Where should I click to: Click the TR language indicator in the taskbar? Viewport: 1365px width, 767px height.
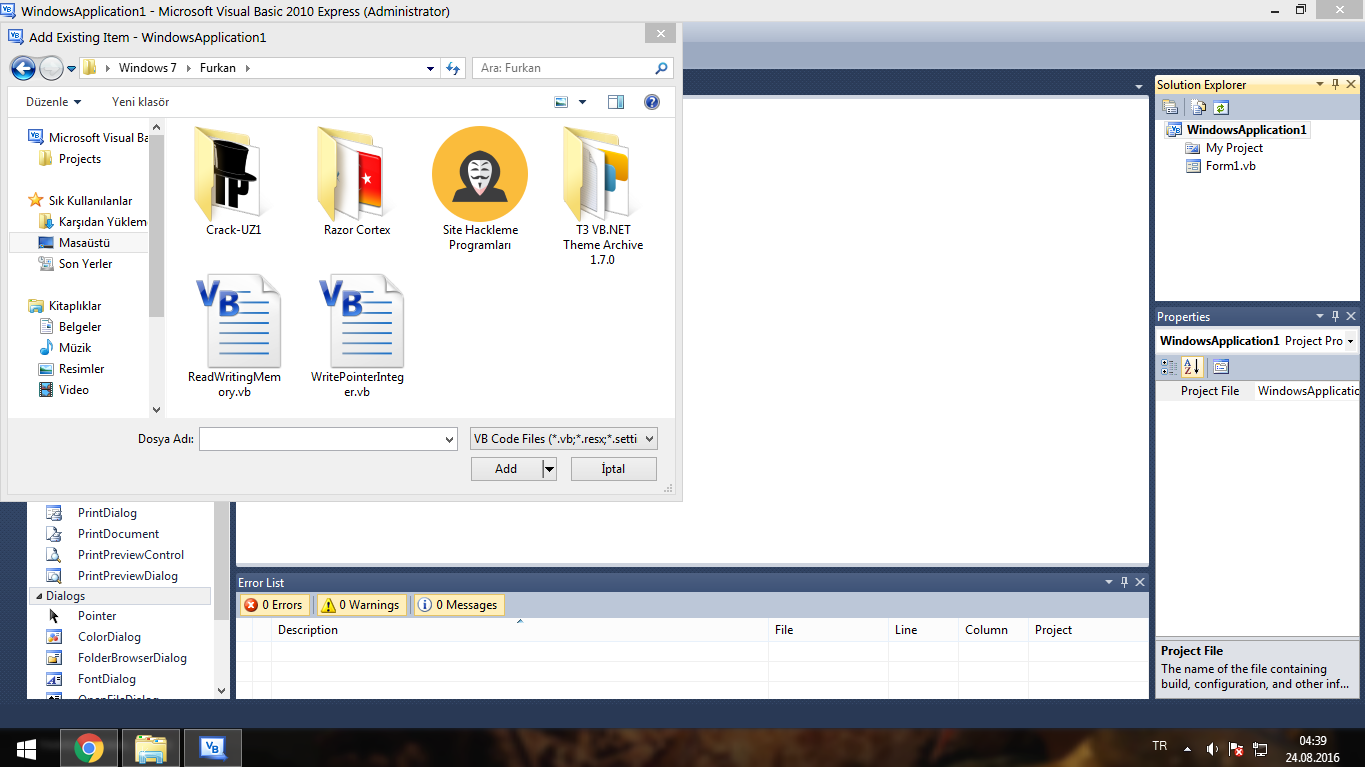pyautogui.click(x=1160, y=747)
